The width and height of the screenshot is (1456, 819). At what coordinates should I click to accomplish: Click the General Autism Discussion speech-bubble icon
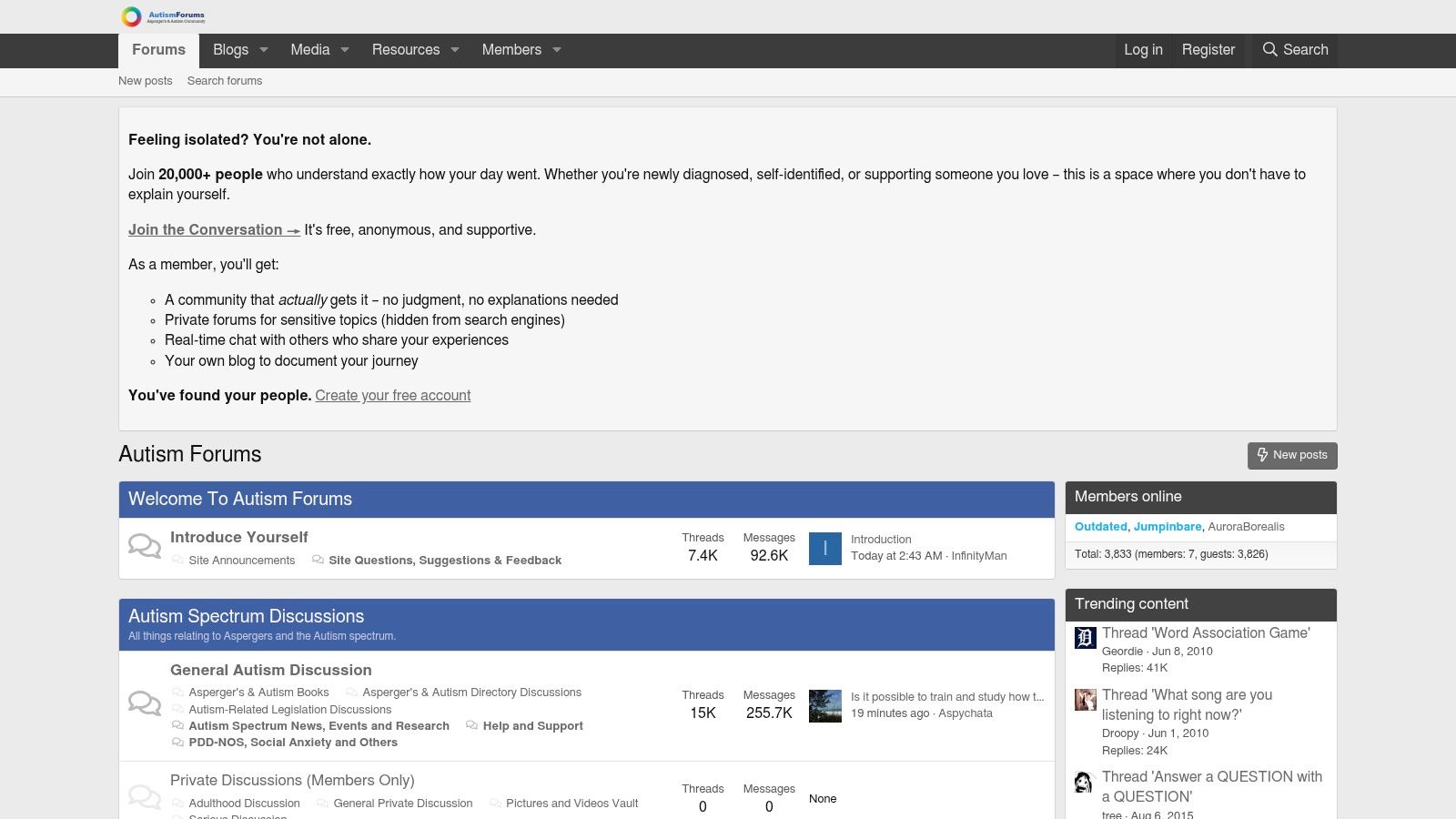[145, 703]
